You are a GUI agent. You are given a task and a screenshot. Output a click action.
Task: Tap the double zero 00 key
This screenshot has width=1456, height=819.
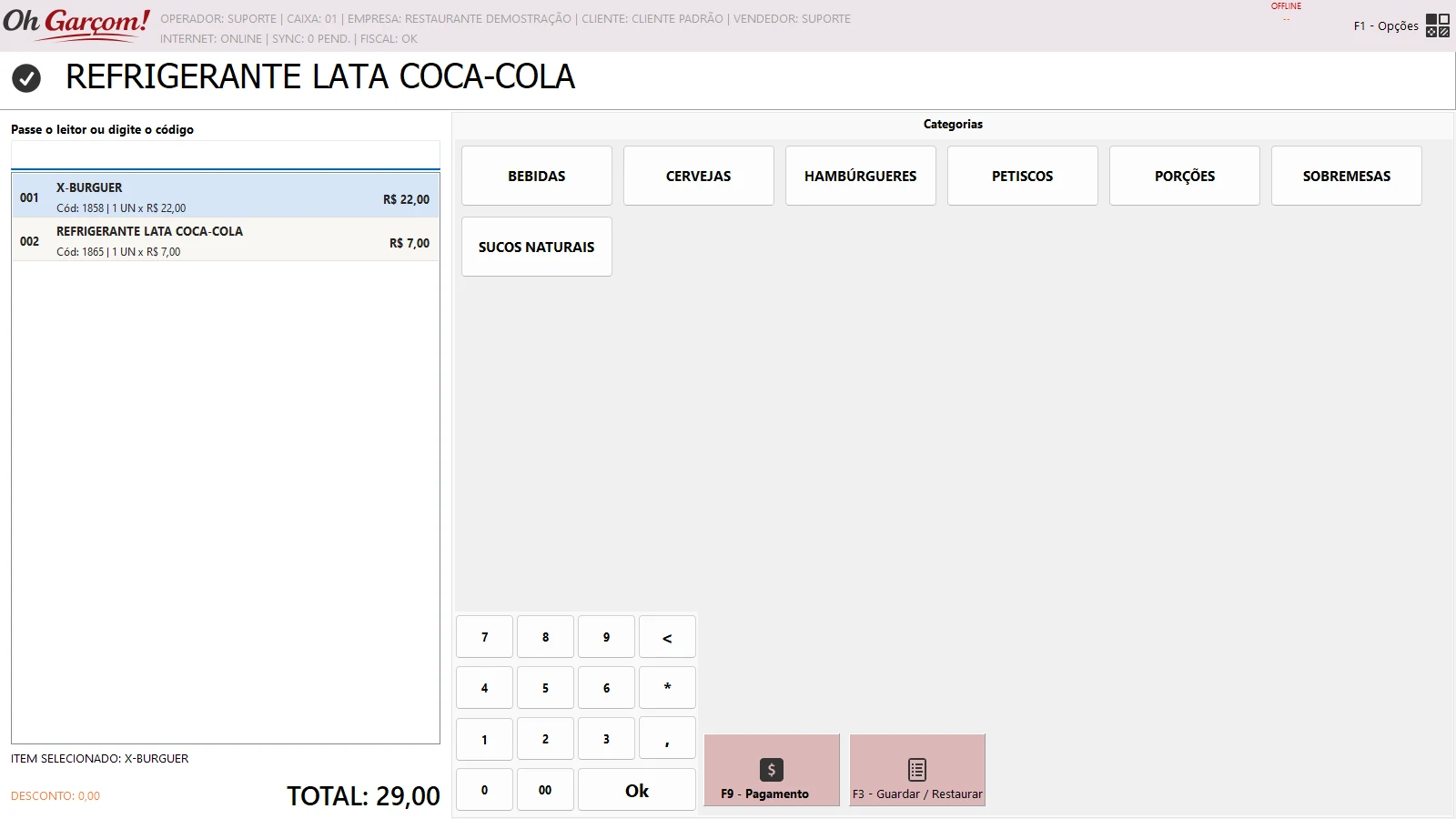click(x=545, y=790)
